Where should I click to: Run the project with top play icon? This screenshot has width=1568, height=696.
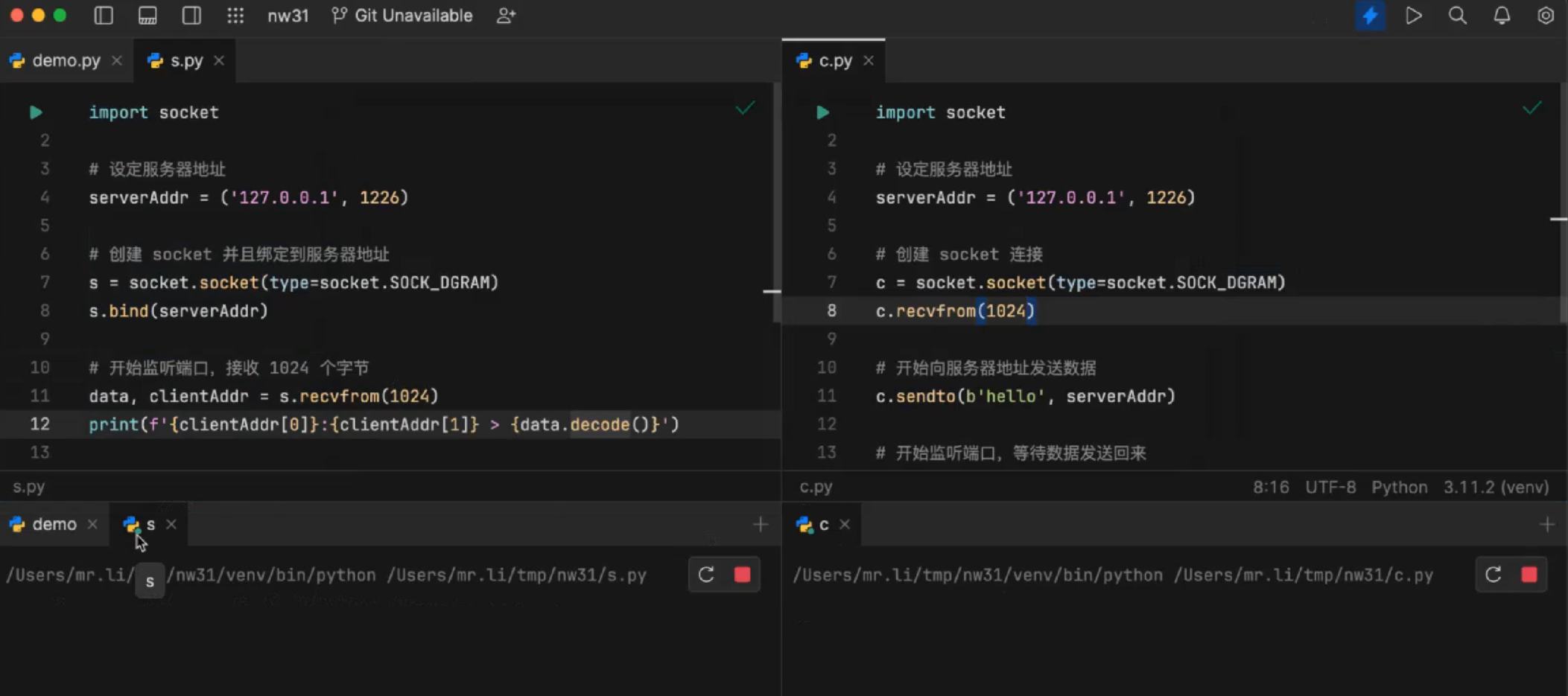point(1414,16)
